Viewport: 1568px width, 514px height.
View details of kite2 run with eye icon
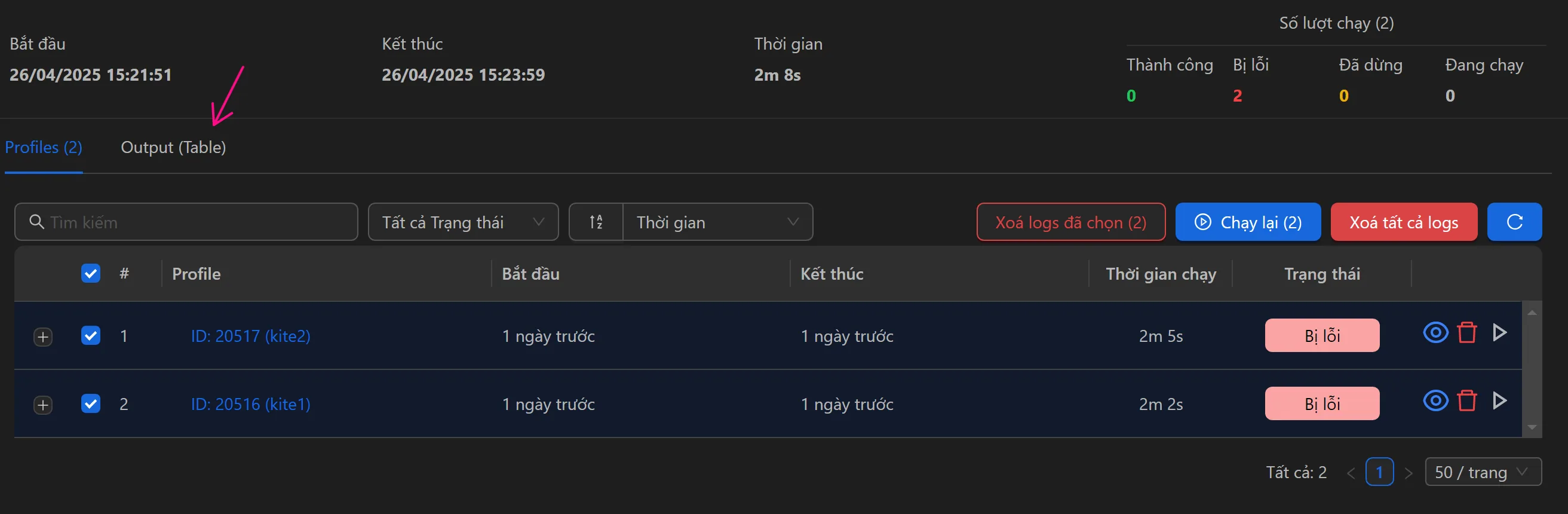tap(1435, 334)
